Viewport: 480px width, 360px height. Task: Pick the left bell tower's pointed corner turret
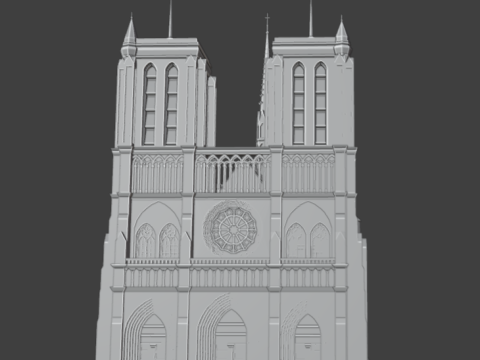point(130,36)
